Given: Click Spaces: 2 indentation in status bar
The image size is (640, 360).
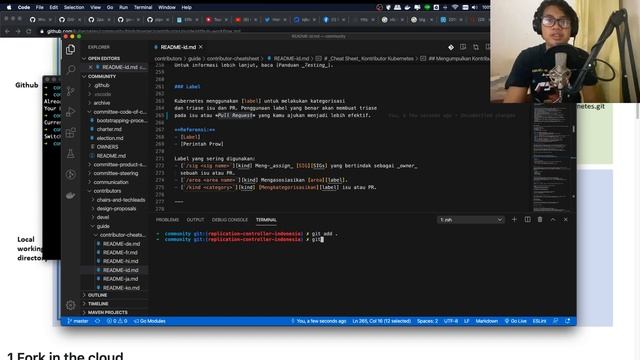Looking at the screenshot, I should [427, 321].
